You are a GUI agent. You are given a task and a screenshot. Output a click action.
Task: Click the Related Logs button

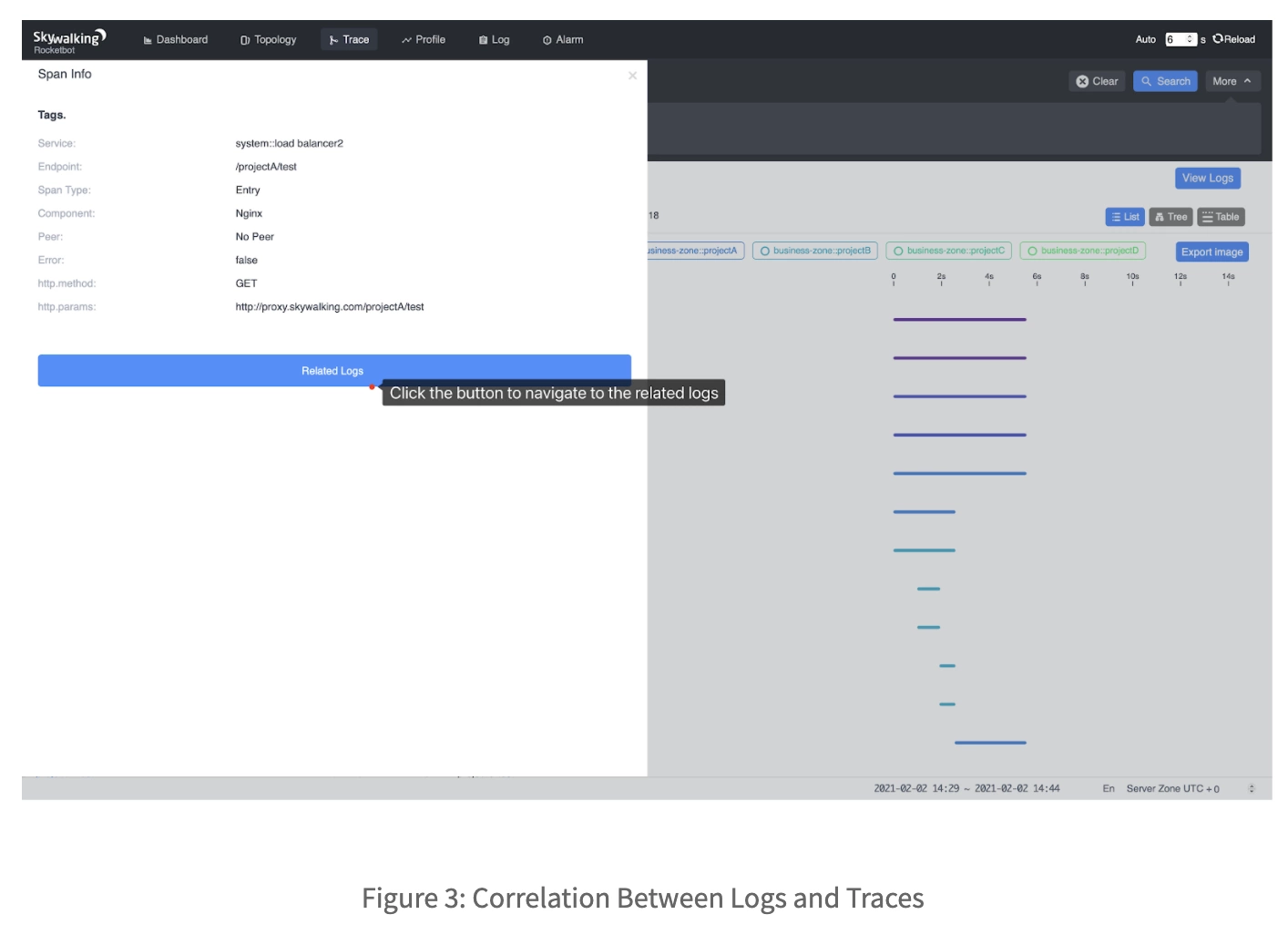334,371
